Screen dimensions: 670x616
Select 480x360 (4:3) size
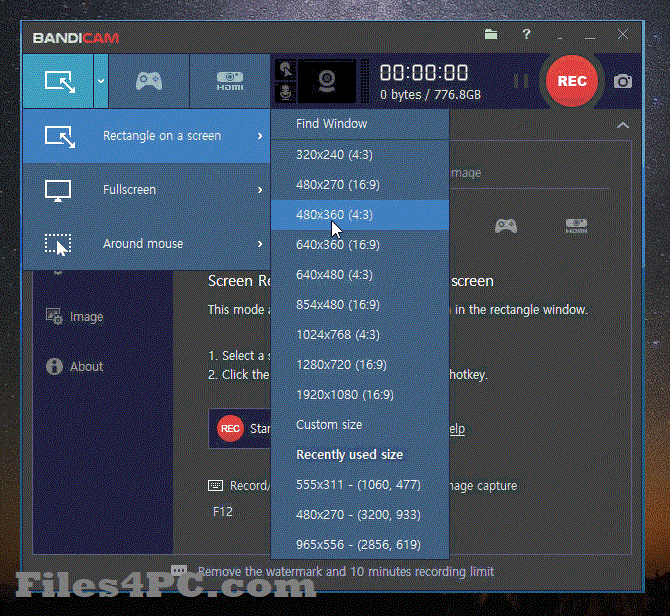tap(360, 214)
